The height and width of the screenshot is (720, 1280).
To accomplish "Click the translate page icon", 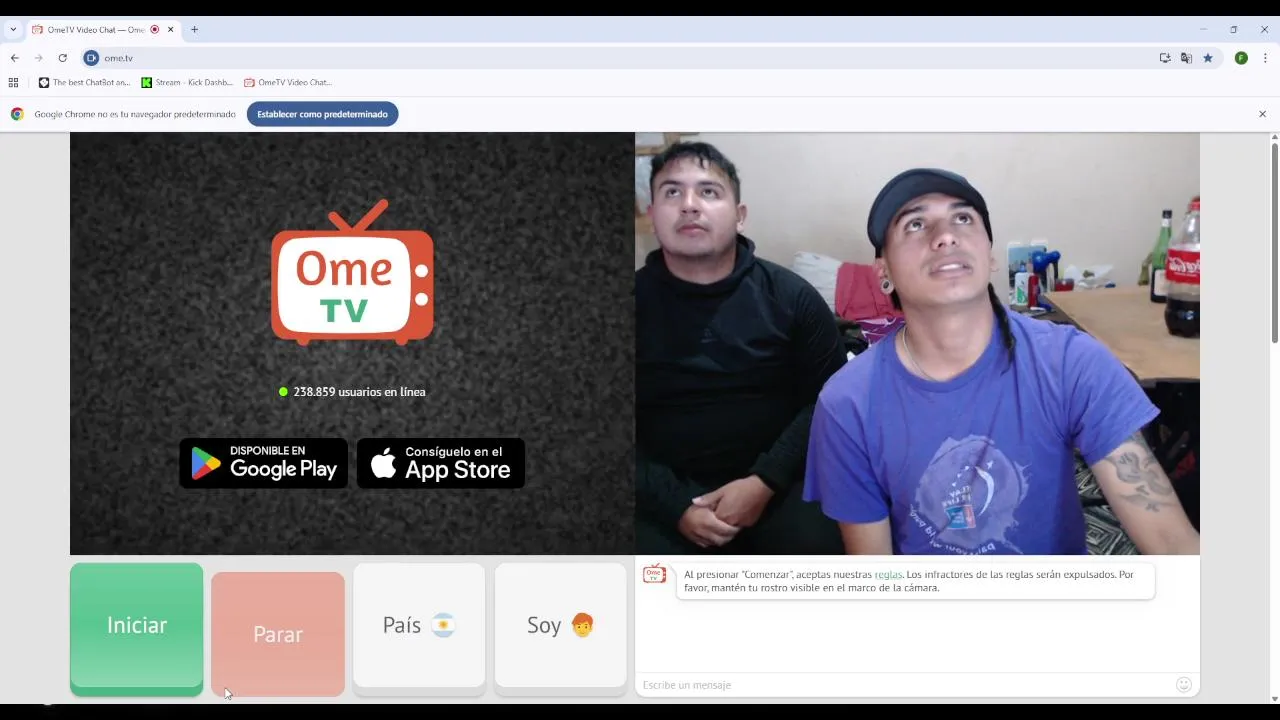I will [1186, 58].
